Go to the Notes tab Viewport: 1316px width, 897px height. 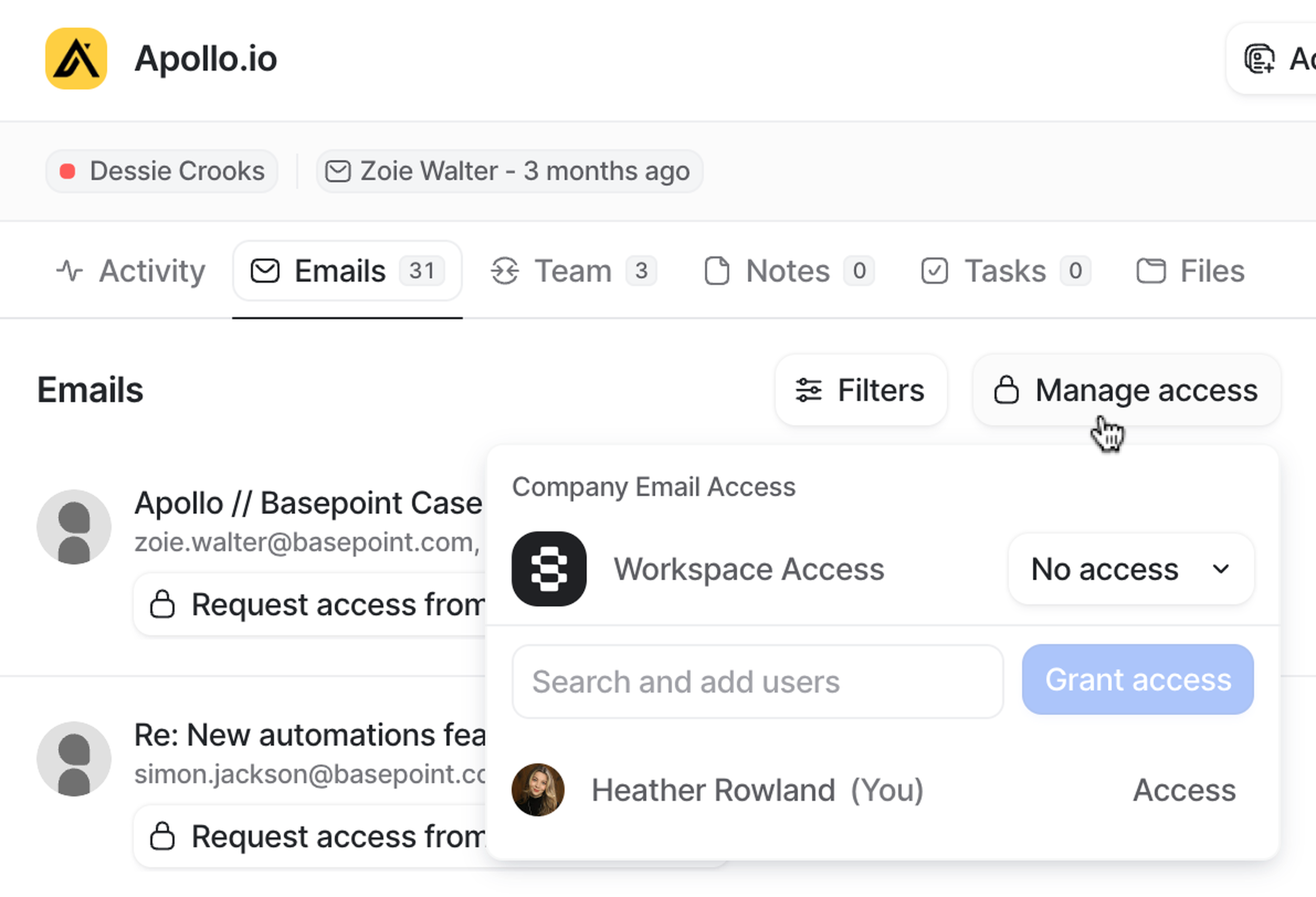[x=788, y=271]
